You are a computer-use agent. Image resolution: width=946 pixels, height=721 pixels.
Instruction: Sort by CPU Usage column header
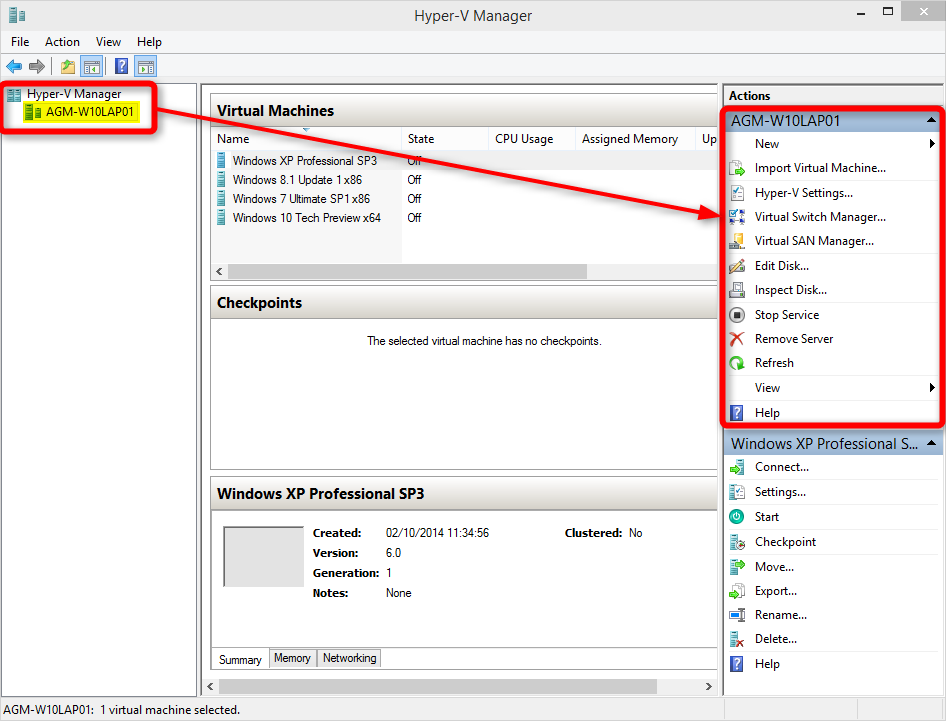[x=532, y=139]
